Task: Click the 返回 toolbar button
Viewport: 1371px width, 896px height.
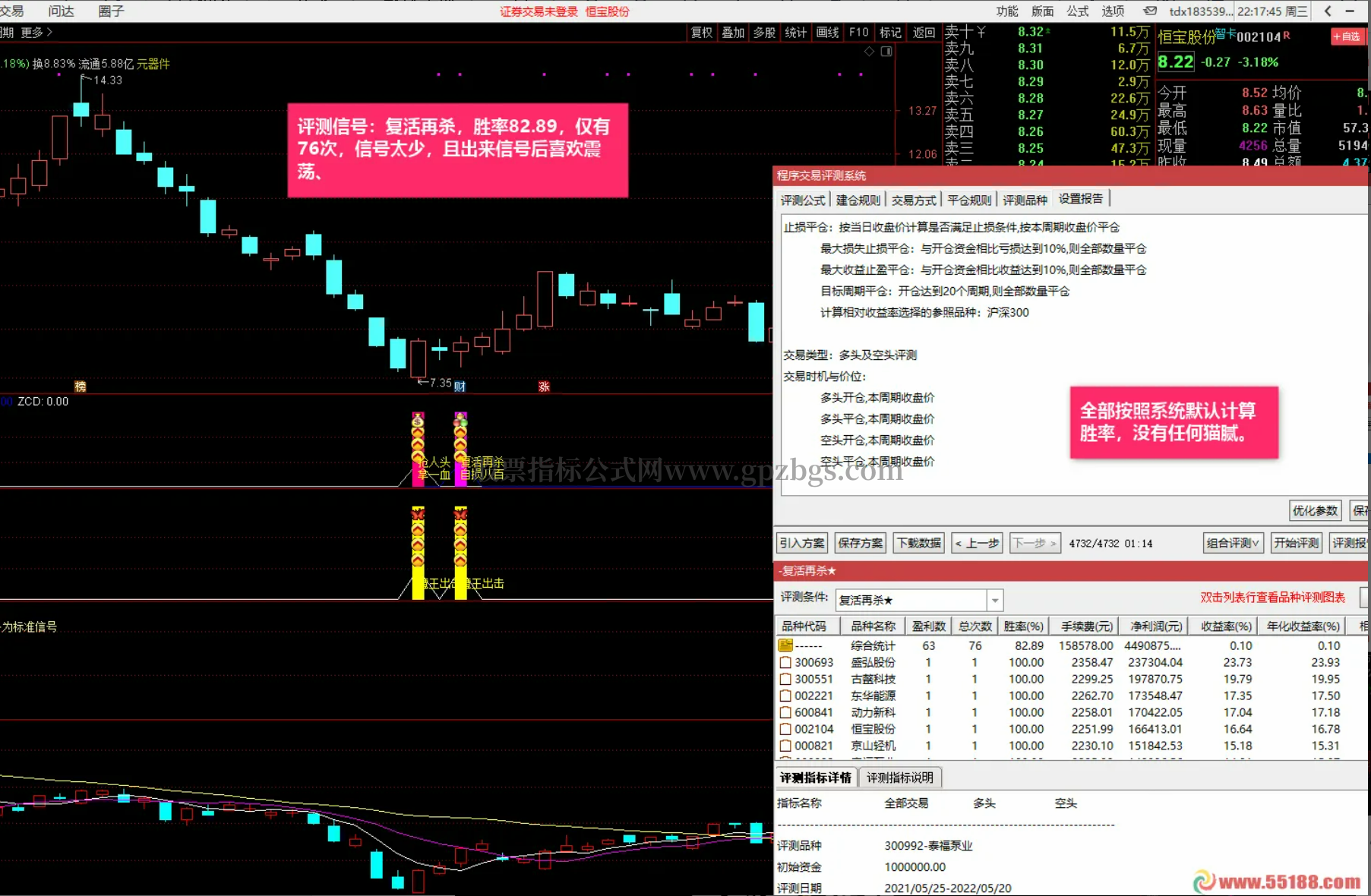Action: pos(924,32)
